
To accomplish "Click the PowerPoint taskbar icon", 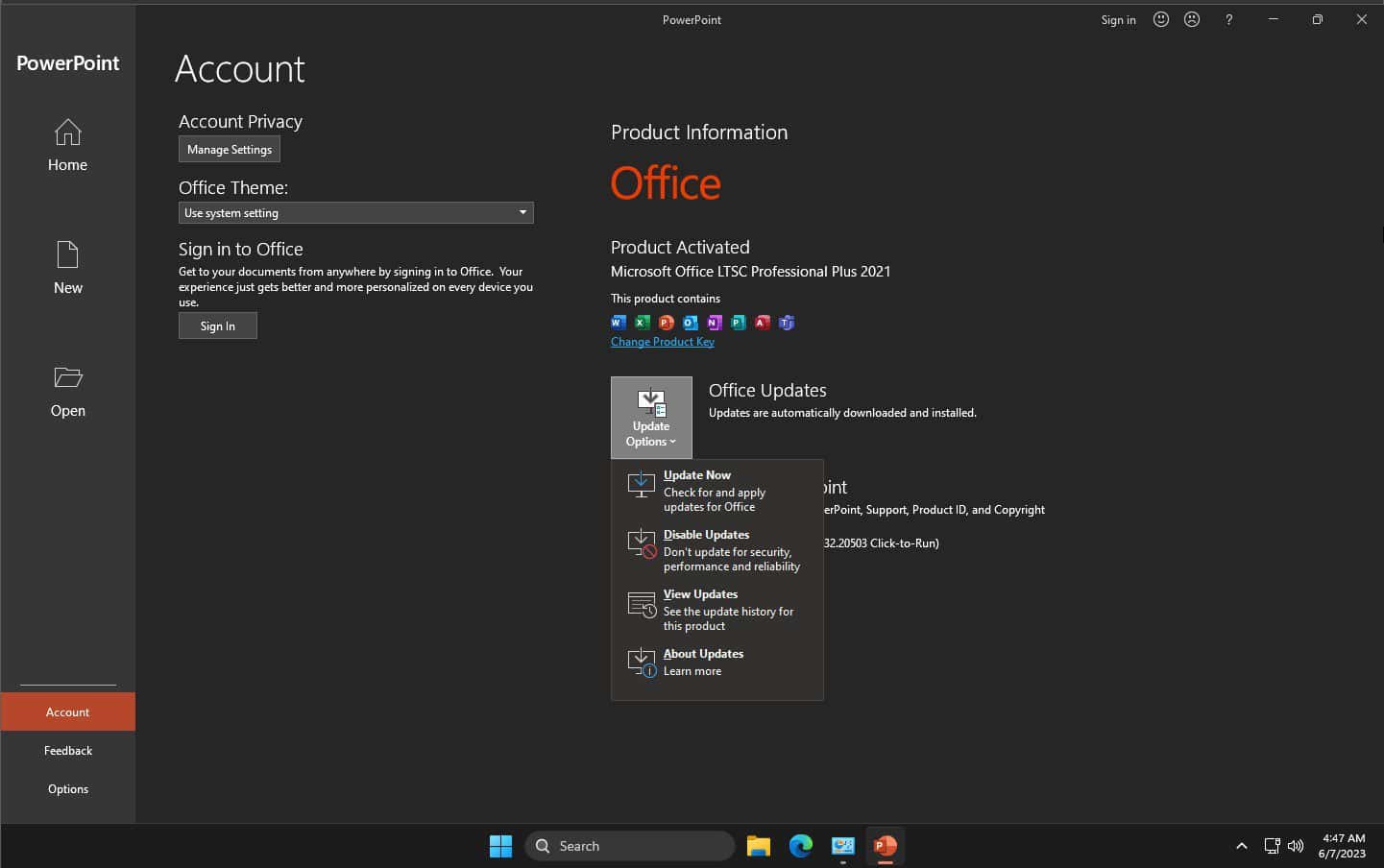I will [886, 846].
